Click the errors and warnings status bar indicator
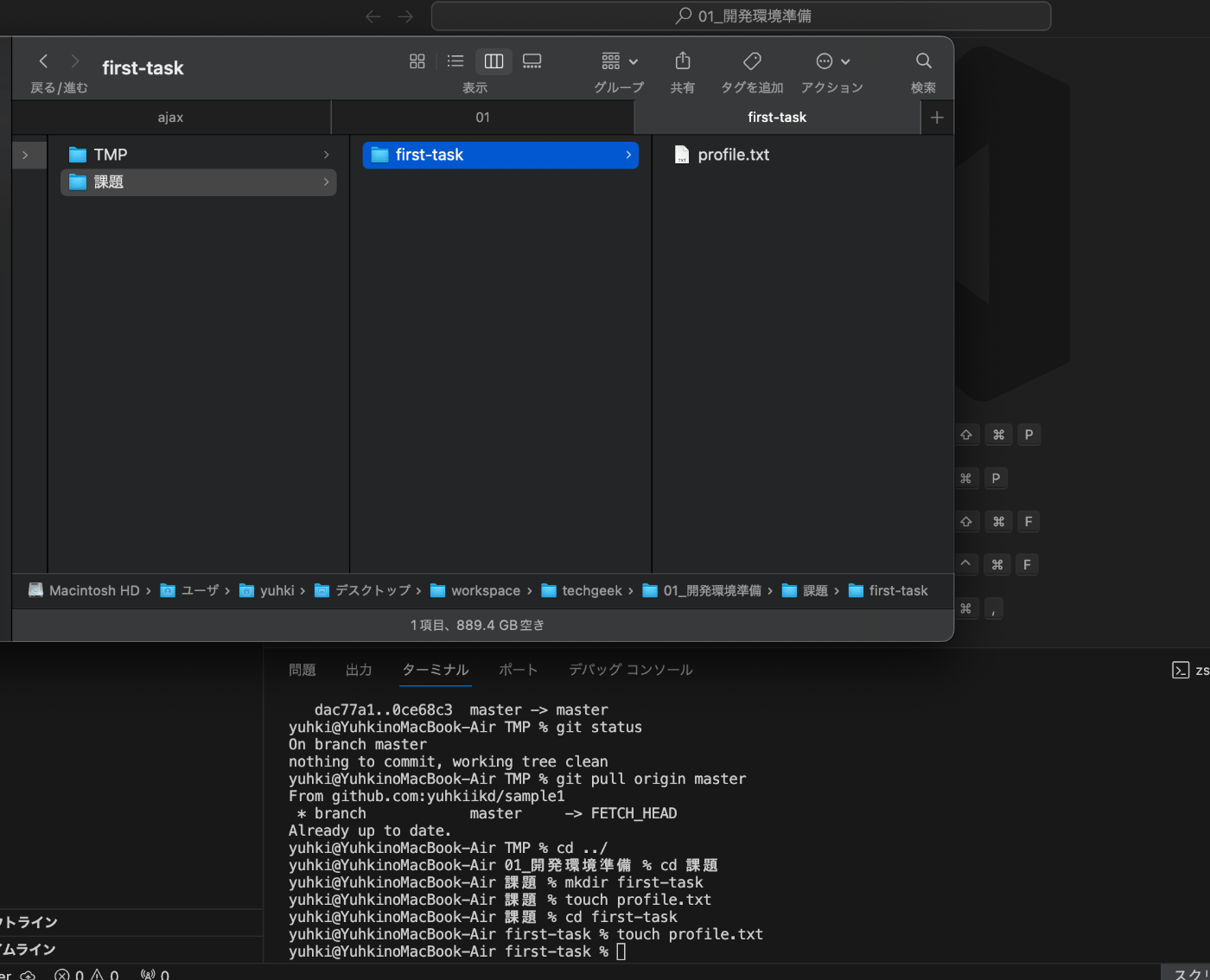This screenshot has height=980, width=1210. coord(86,975)
